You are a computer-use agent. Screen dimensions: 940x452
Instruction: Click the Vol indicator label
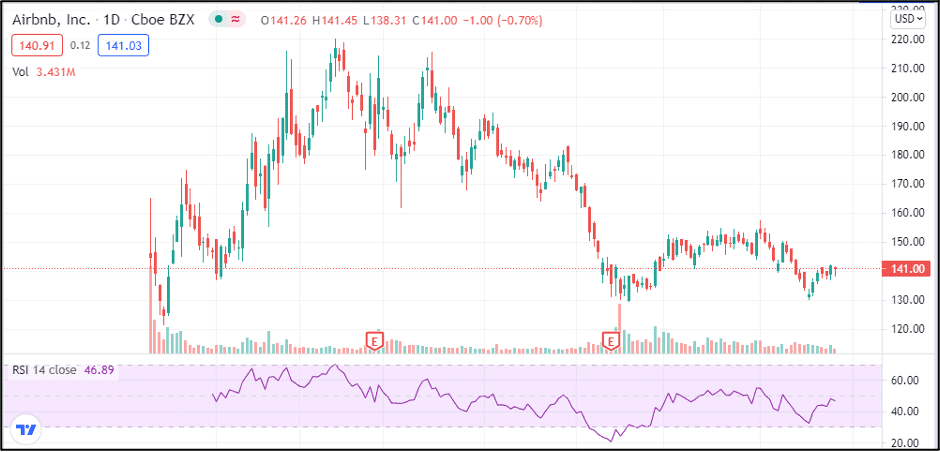pyautogui.click(x=20, y=72)
